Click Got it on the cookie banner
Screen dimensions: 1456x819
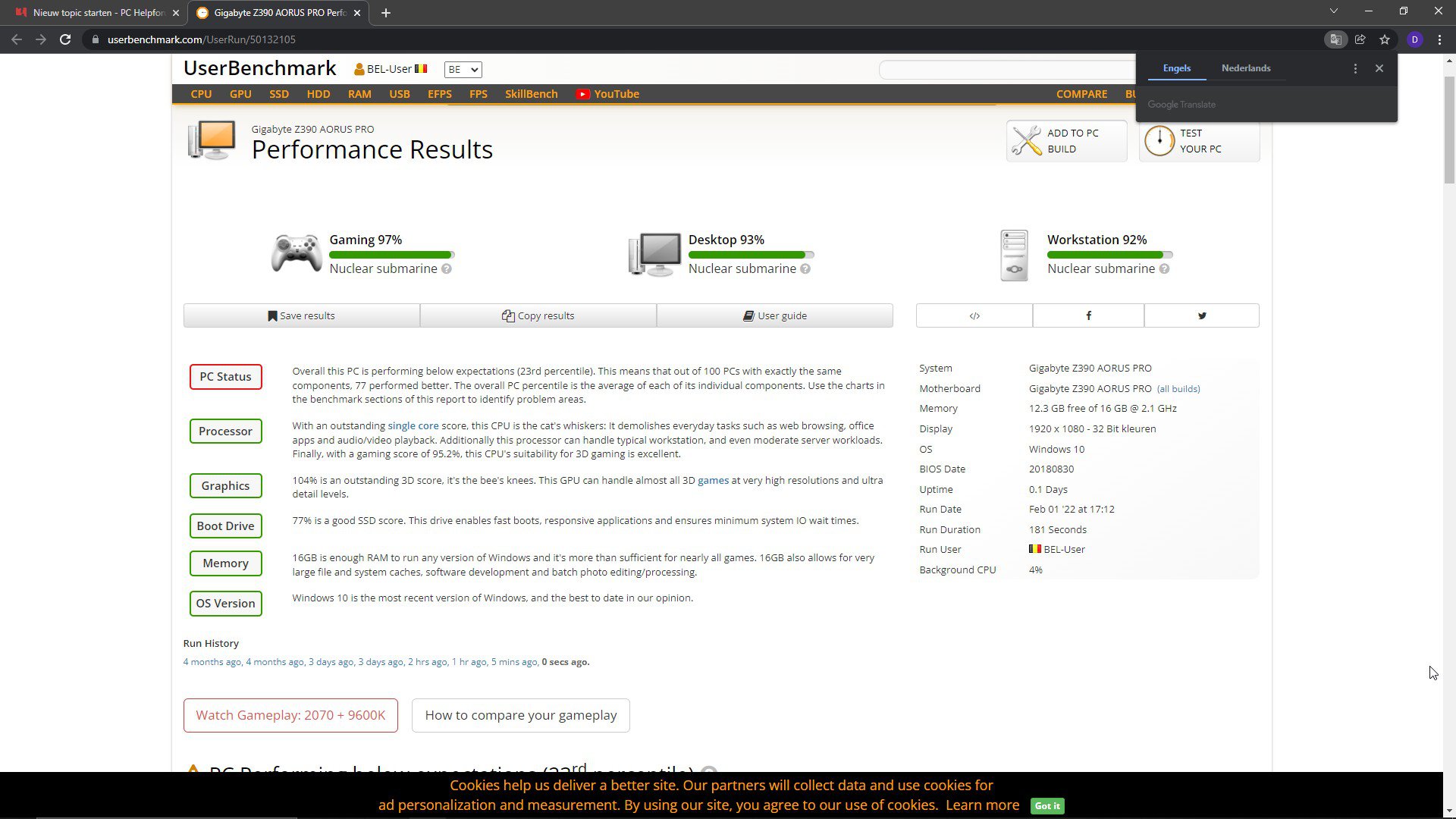click(1046, 806)
